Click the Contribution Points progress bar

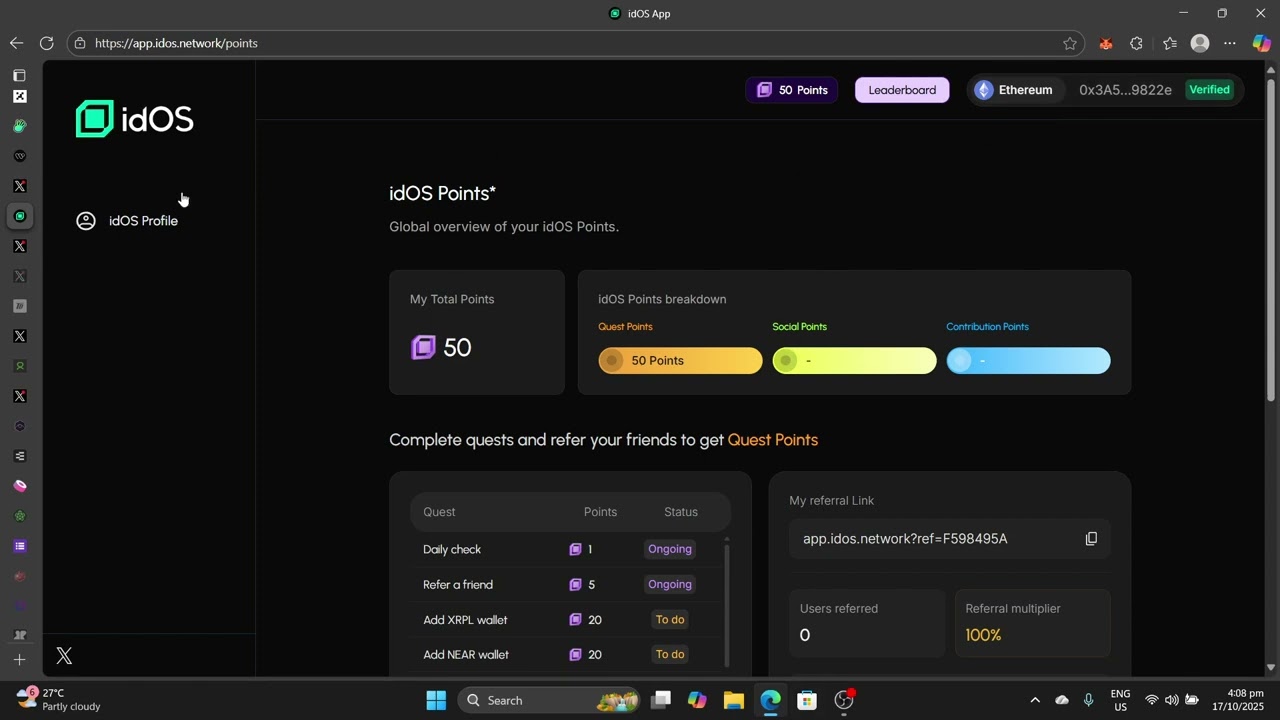(x=1028, y=361)
